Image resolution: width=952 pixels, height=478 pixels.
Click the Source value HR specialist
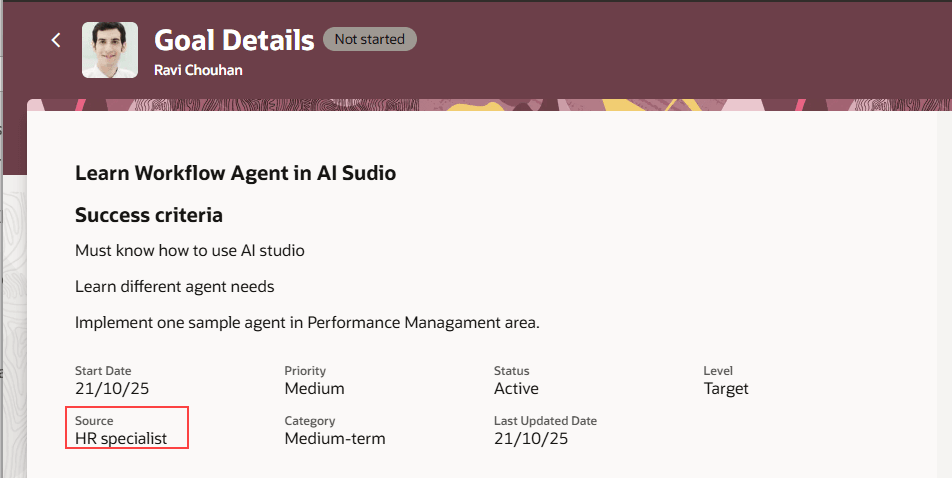[x=121, y=438]
